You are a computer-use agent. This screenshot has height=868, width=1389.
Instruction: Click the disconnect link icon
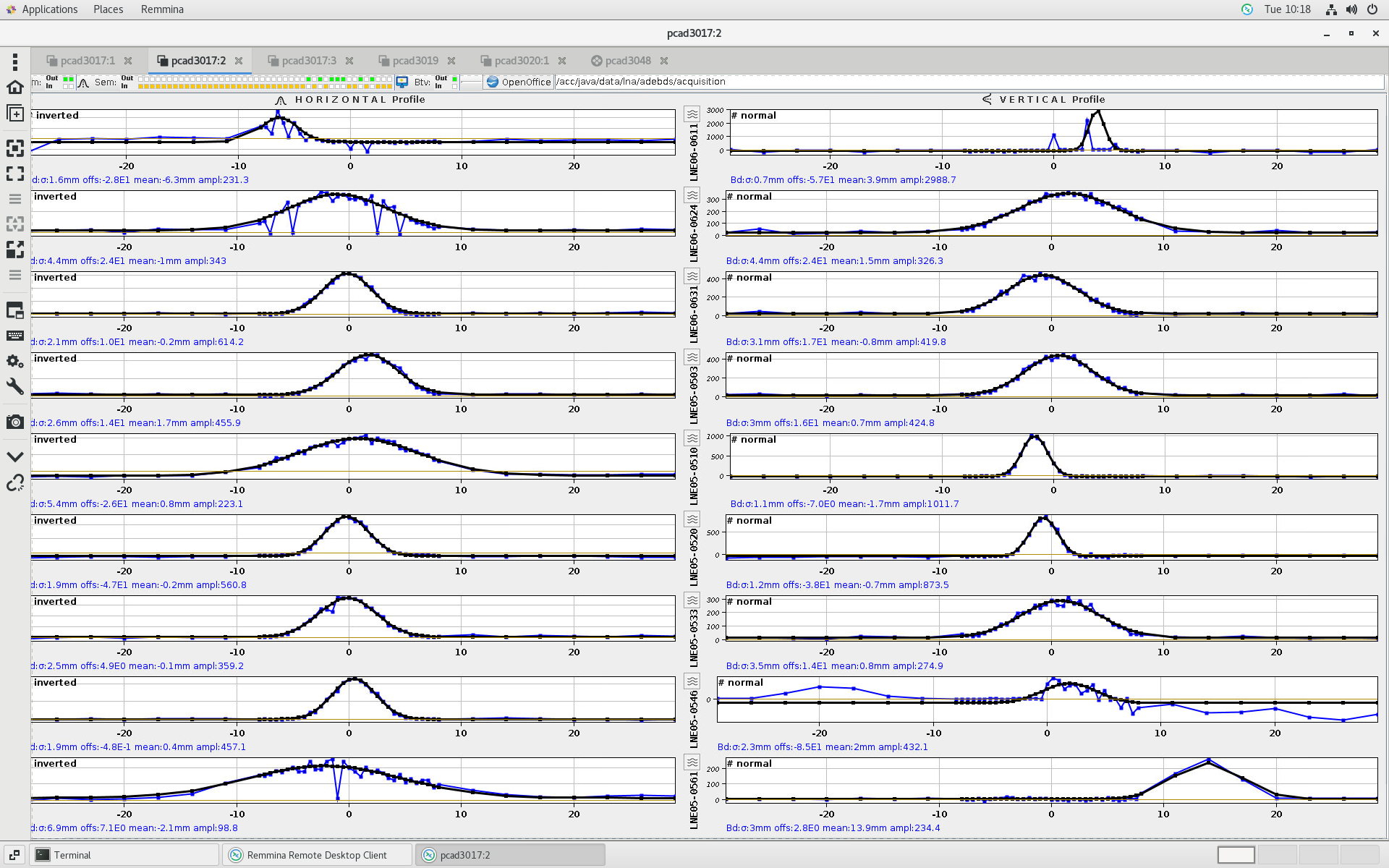[14, 482]
